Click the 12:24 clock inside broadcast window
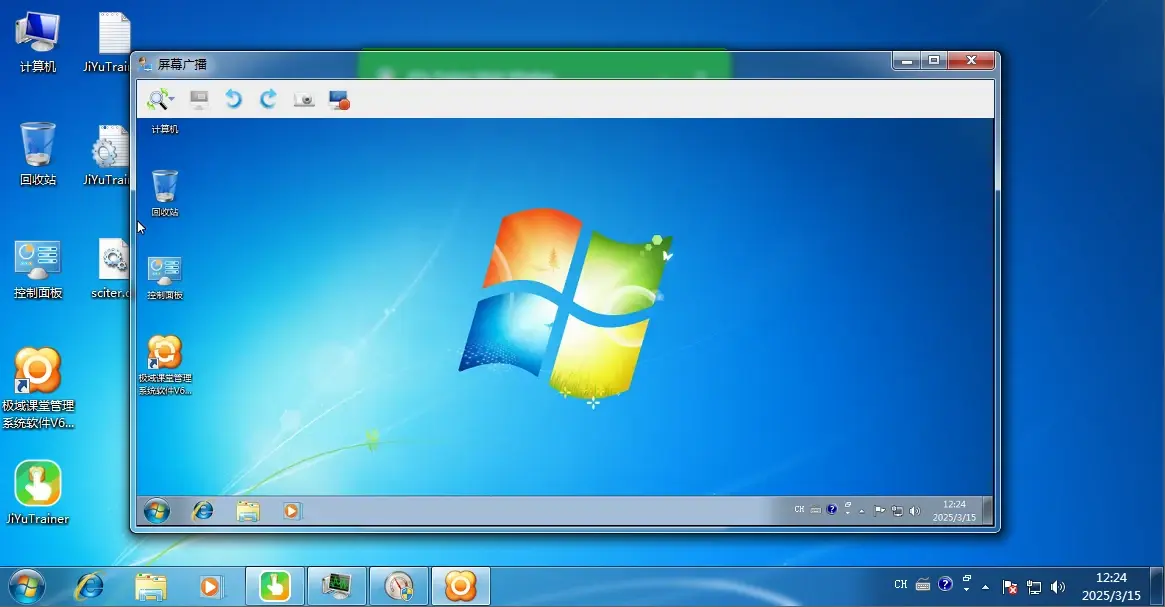Image resolution: width=1165 pixels, height=607 pixels. 955,510
